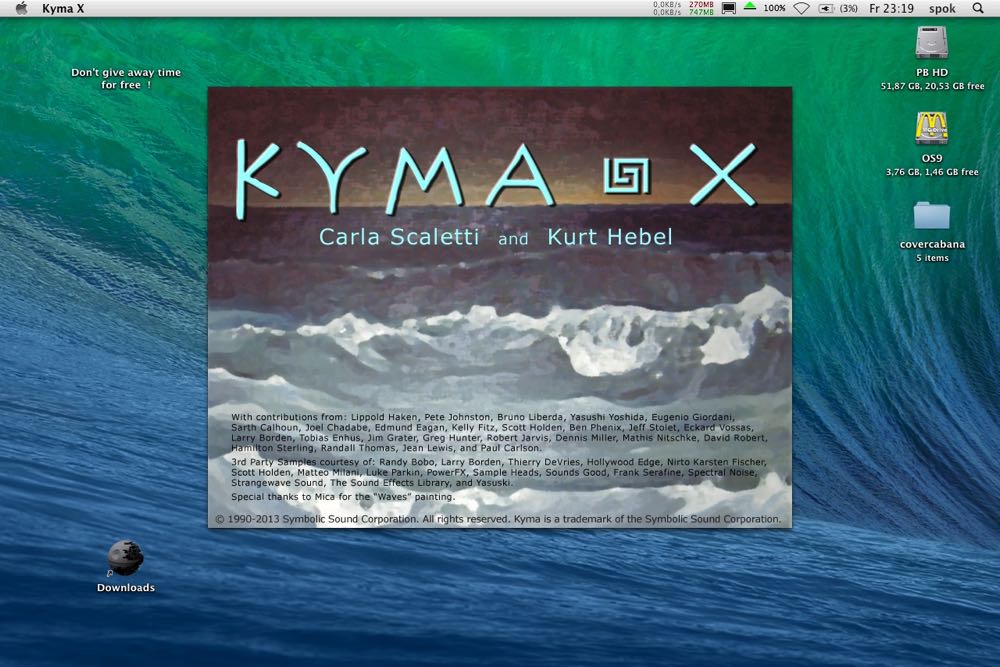Click the green eject arrow icon

point(750,7)
